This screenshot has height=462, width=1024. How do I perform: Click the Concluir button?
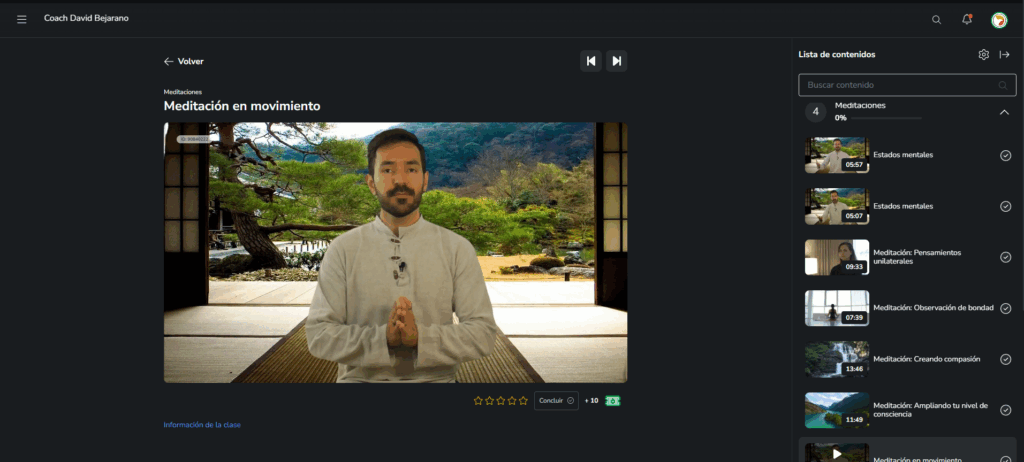click(556, 401)
